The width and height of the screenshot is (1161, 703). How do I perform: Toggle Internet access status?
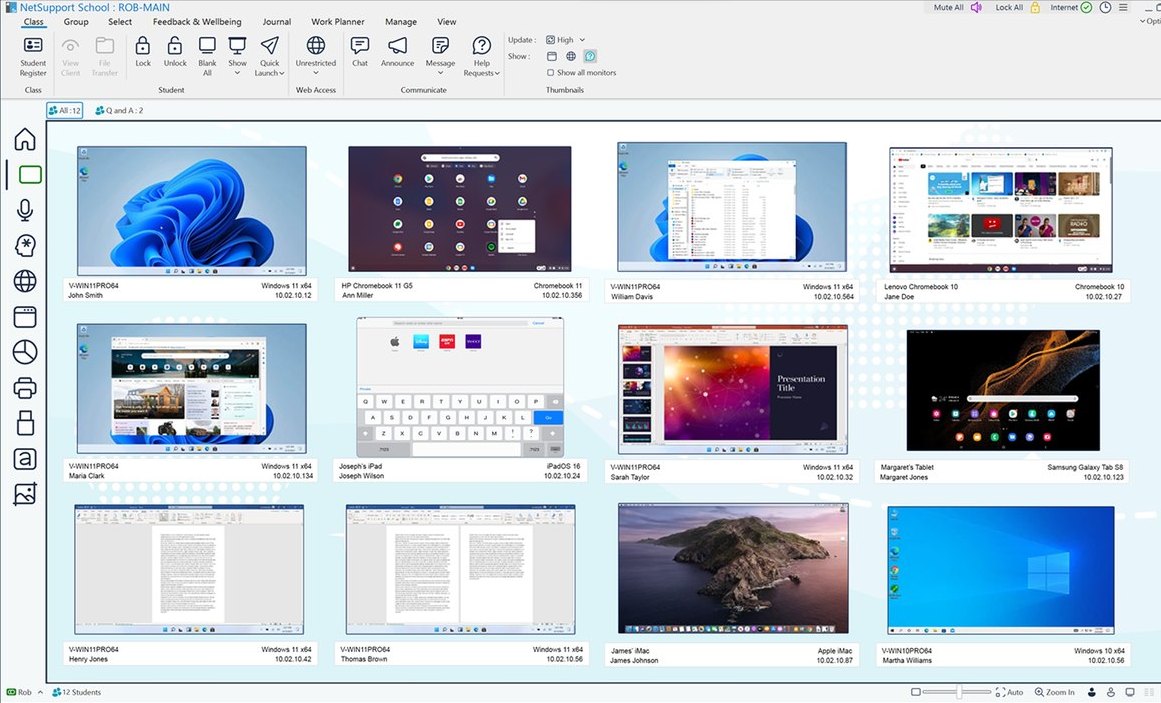click(1071, 7)
